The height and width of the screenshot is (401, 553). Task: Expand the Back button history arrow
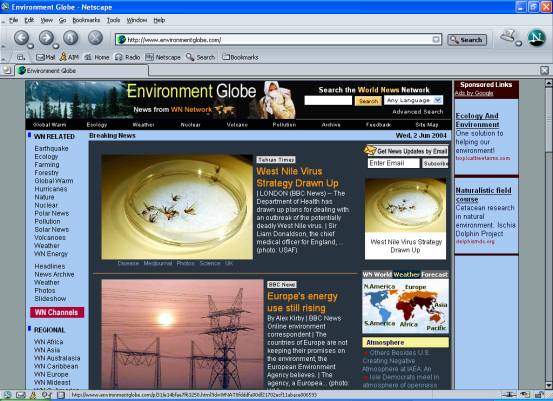click(x=31, y=46)
